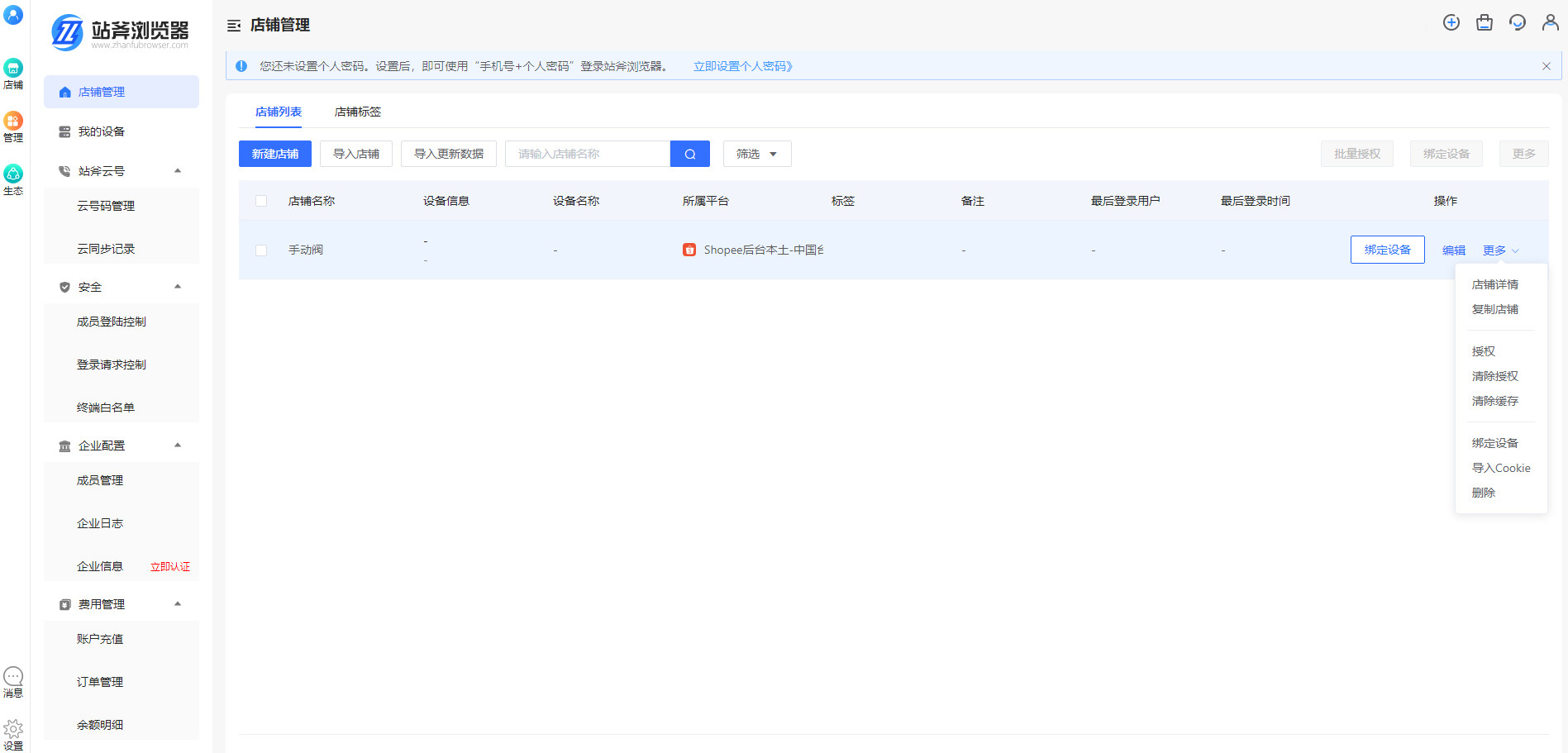This screenshot has height=753, width=1568.
Task: Click the 新建店铺 button
Action: coord(275,154)
